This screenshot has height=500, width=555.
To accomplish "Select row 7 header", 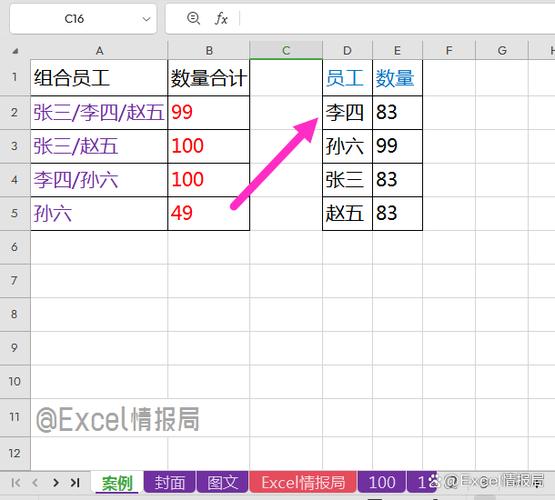I will tap(15, 281).
